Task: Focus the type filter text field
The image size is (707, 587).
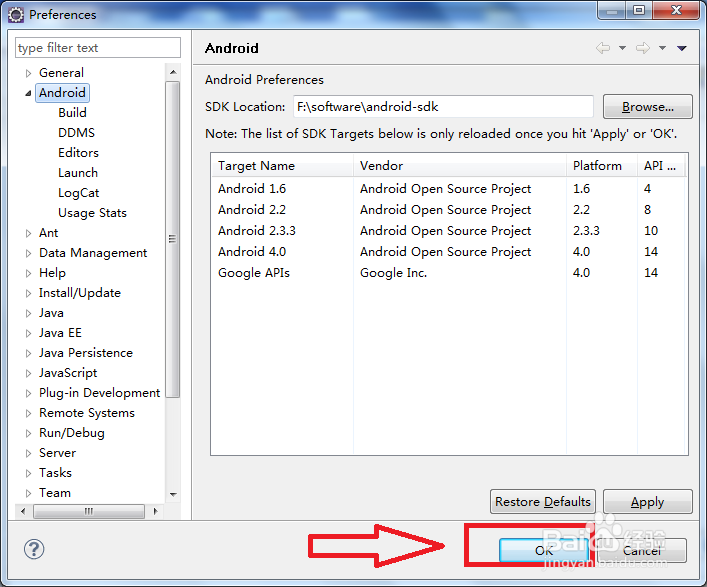Action: click(x=98, y=48)
